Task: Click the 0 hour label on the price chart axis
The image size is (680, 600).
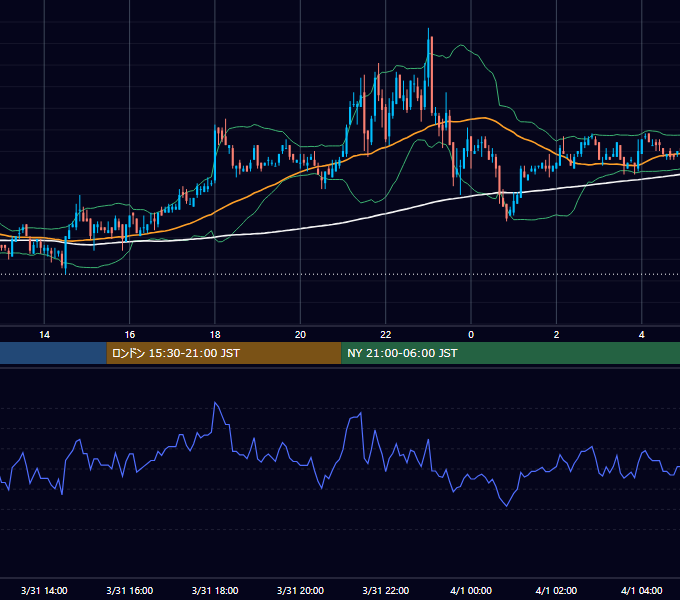Action: 471,335
